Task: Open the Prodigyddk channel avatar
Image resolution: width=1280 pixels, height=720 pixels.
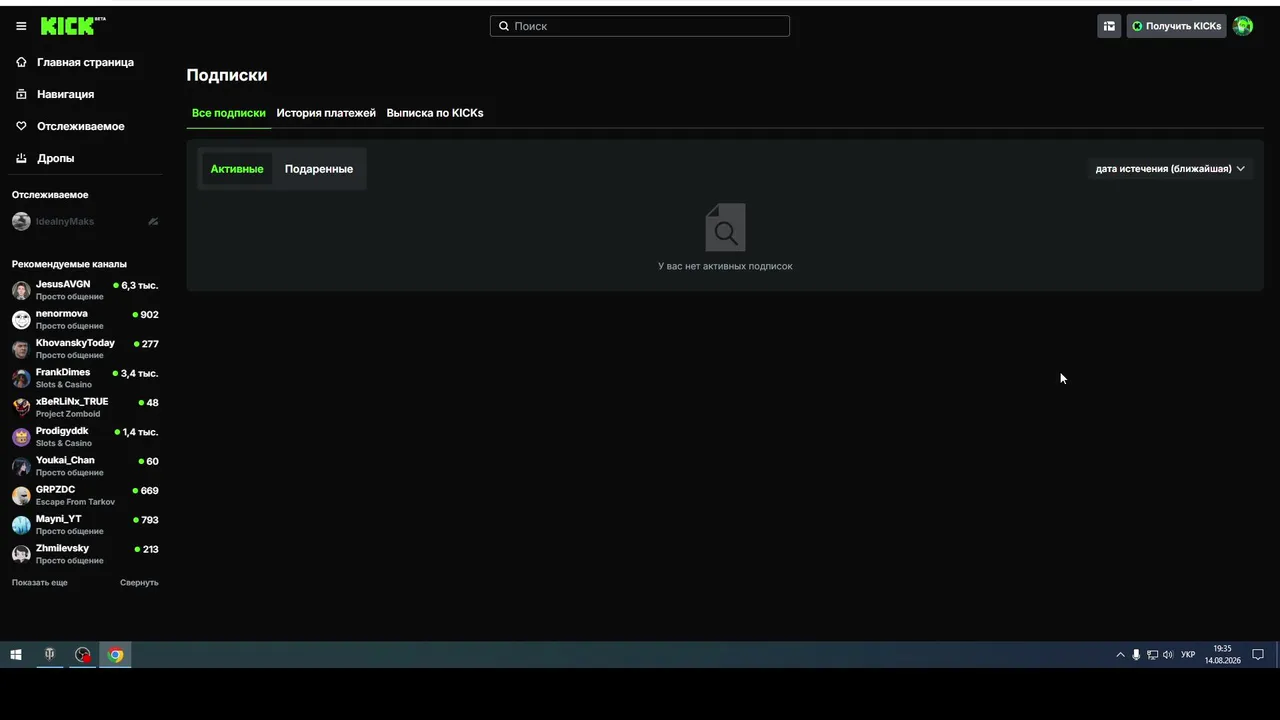Action: coord(21,437)
